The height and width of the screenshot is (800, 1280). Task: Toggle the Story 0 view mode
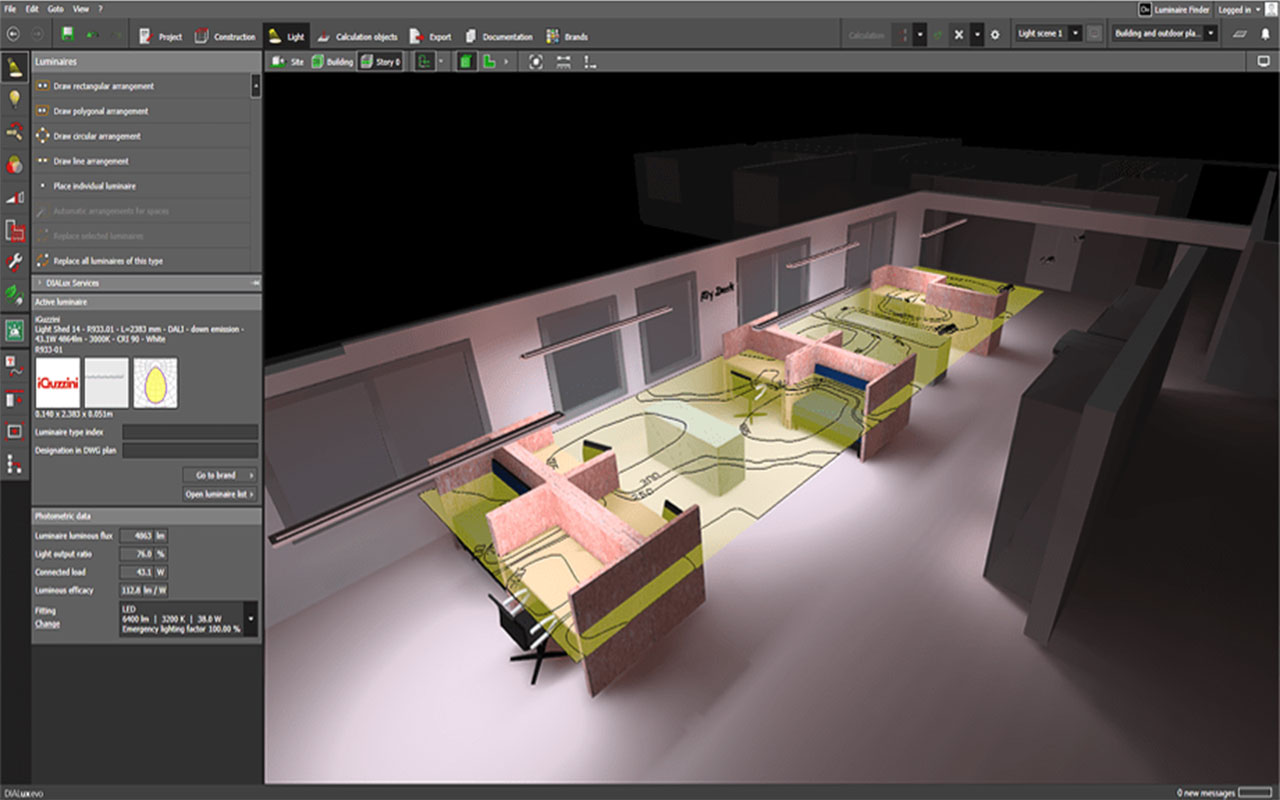pos(380,62)
